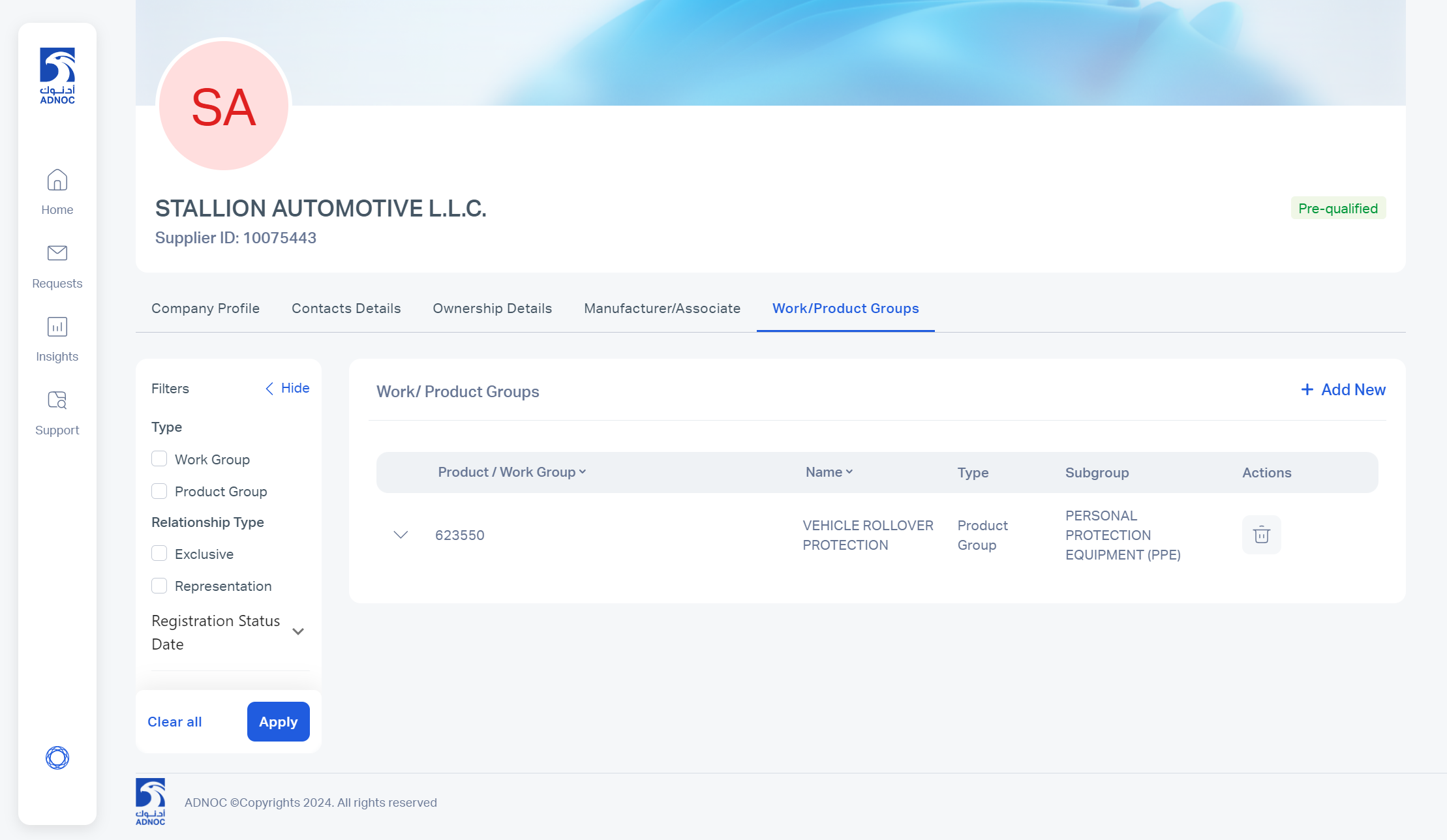
Task: Click the Subgroup column header
Action: point(1097,473)
